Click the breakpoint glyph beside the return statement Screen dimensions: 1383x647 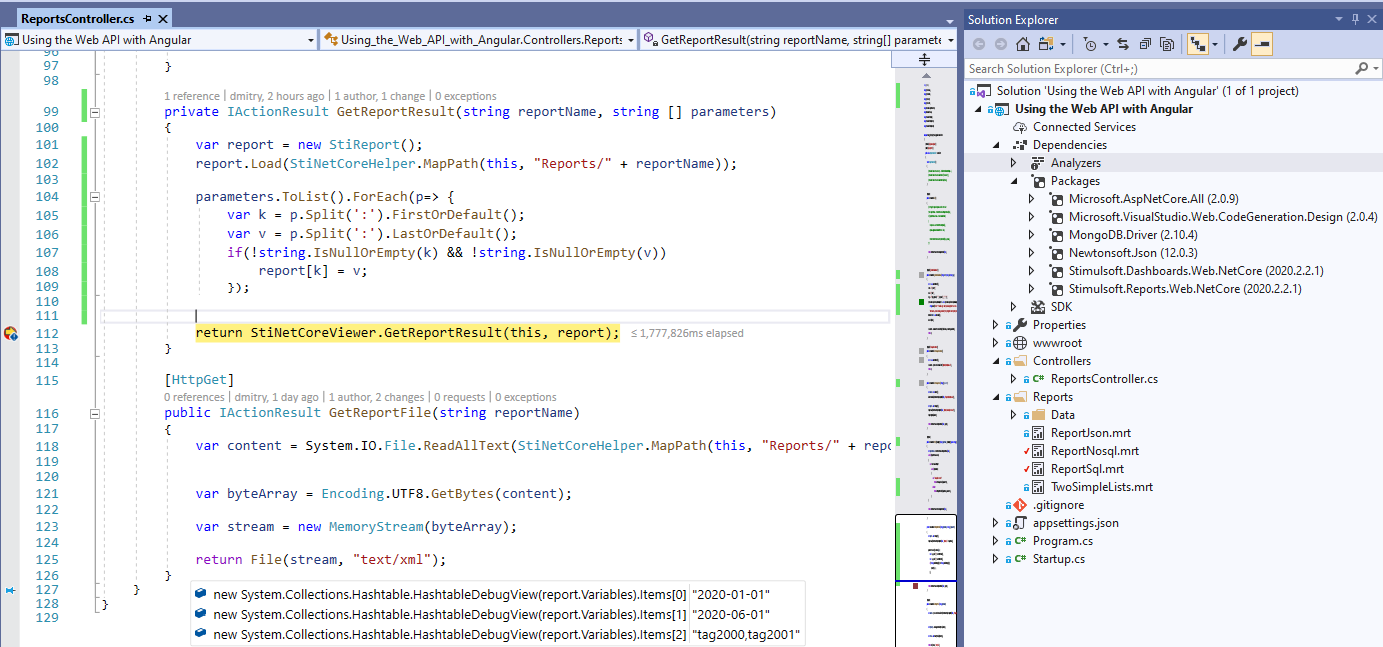pyautogui.click(x=10, y=333)
